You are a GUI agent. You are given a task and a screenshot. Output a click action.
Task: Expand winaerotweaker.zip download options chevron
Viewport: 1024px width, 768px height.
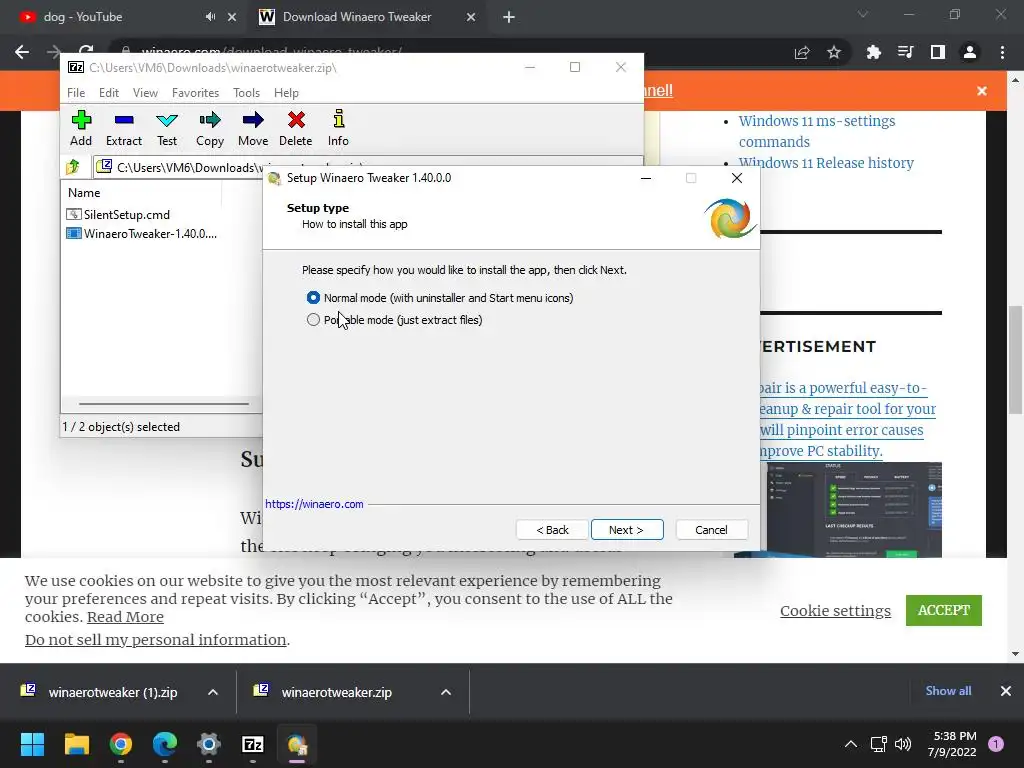coord(446,692)
